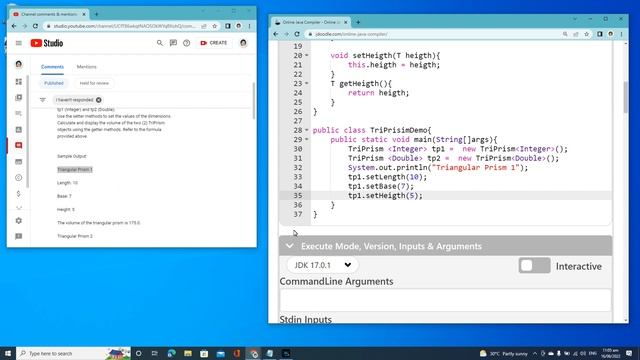Open Chrome menu in JDoodle window
This screenshot has width=640, height=360.
(621, 34)
